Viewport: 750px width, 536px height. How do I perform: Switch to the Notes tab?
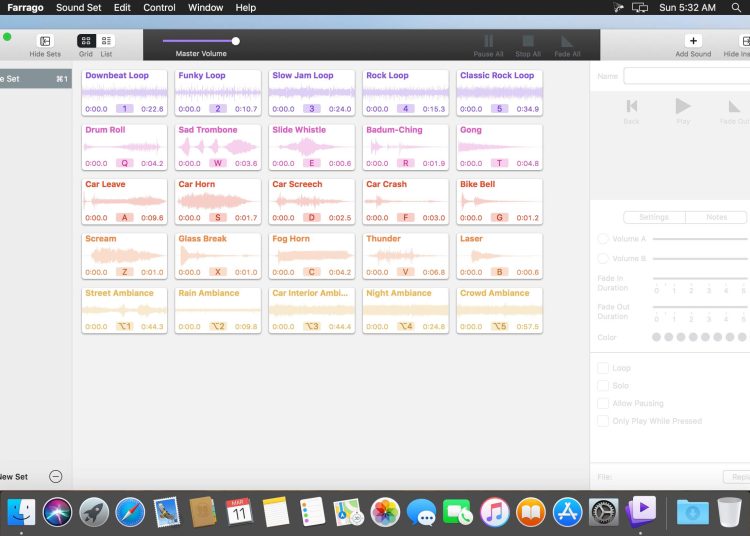coord(716,217)
